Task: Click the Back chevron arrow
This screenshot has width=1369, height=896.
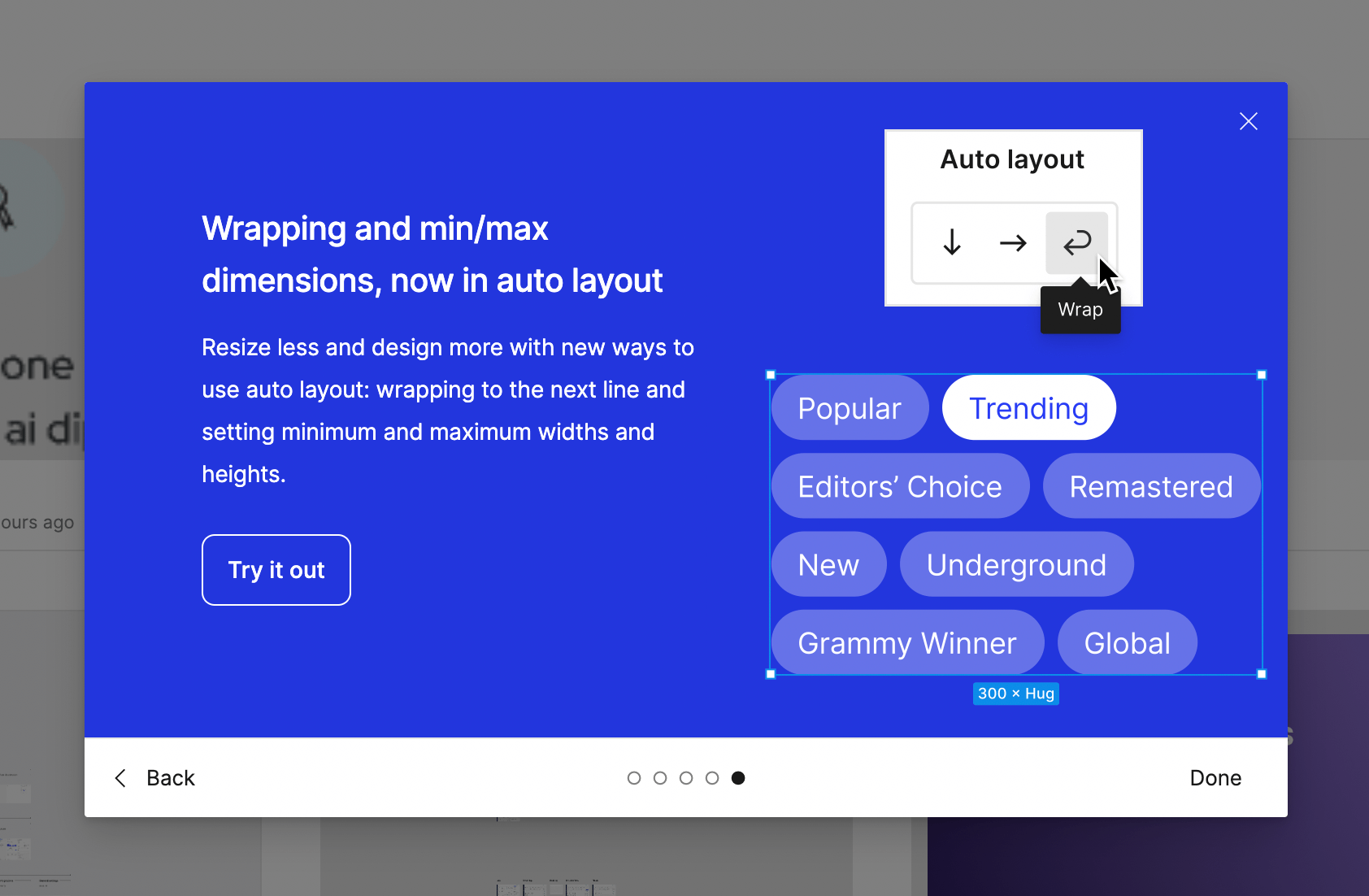Action: [x=120, y=778]
